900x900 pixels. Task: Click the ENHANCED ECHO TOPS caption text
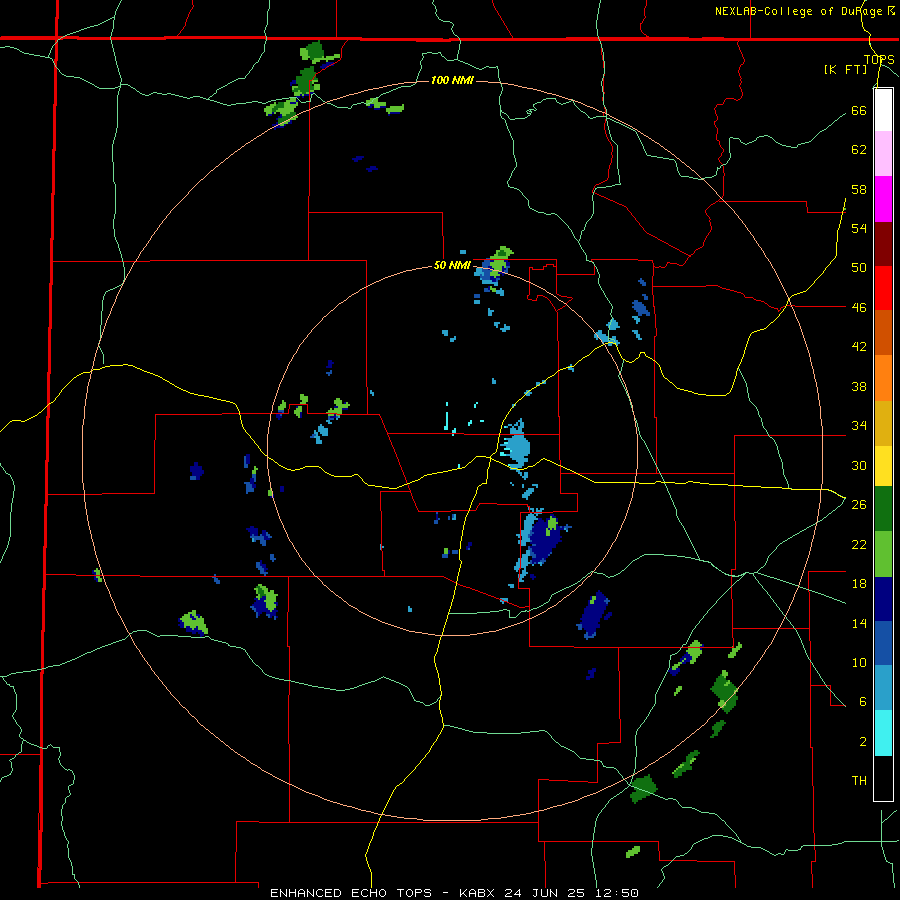pyautogui.click(x=351, y=893)
